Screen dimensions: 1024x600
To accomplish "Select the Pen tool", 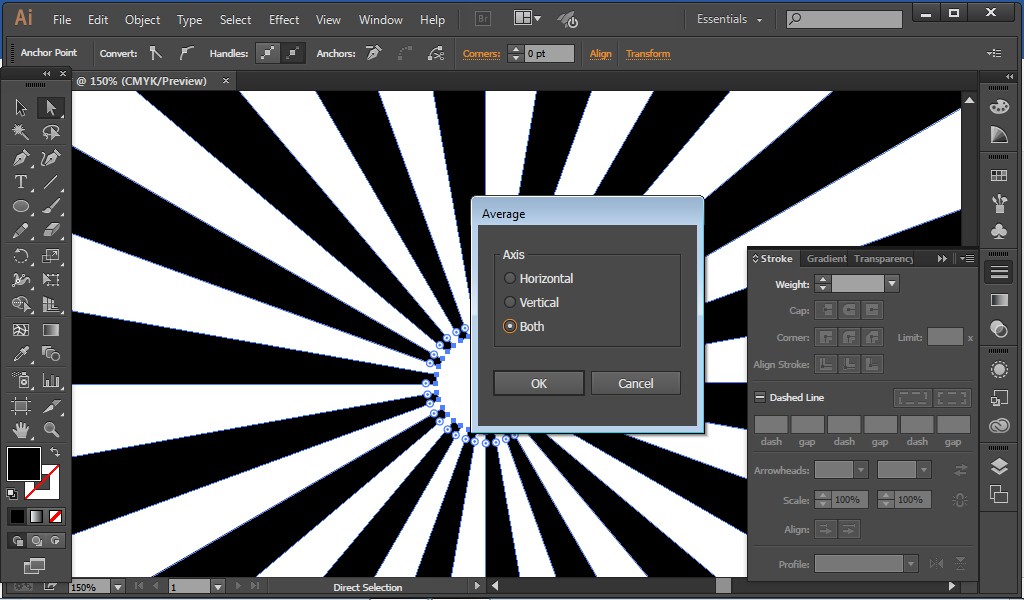I will click(22, 157).
